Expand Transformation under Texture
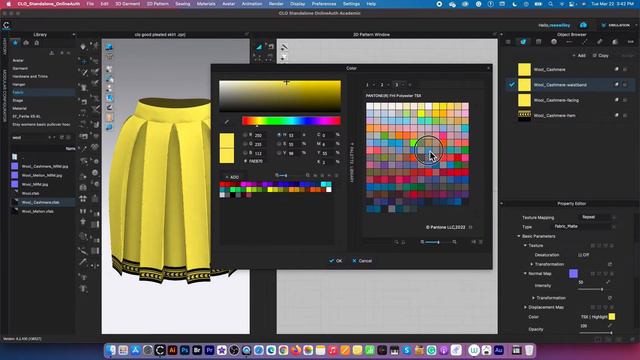640x360 pixels. point(532,264)
